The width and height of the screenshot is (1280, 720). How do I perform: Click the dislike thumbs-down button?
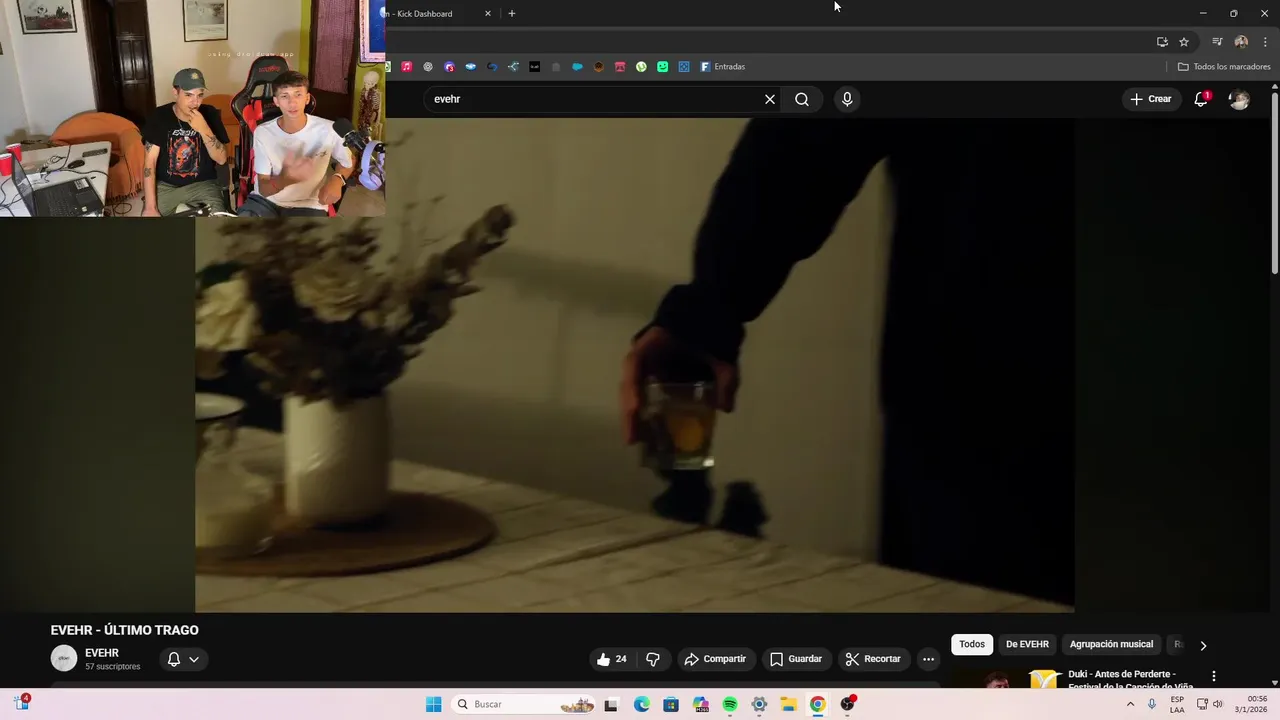[x=653, y=659]
